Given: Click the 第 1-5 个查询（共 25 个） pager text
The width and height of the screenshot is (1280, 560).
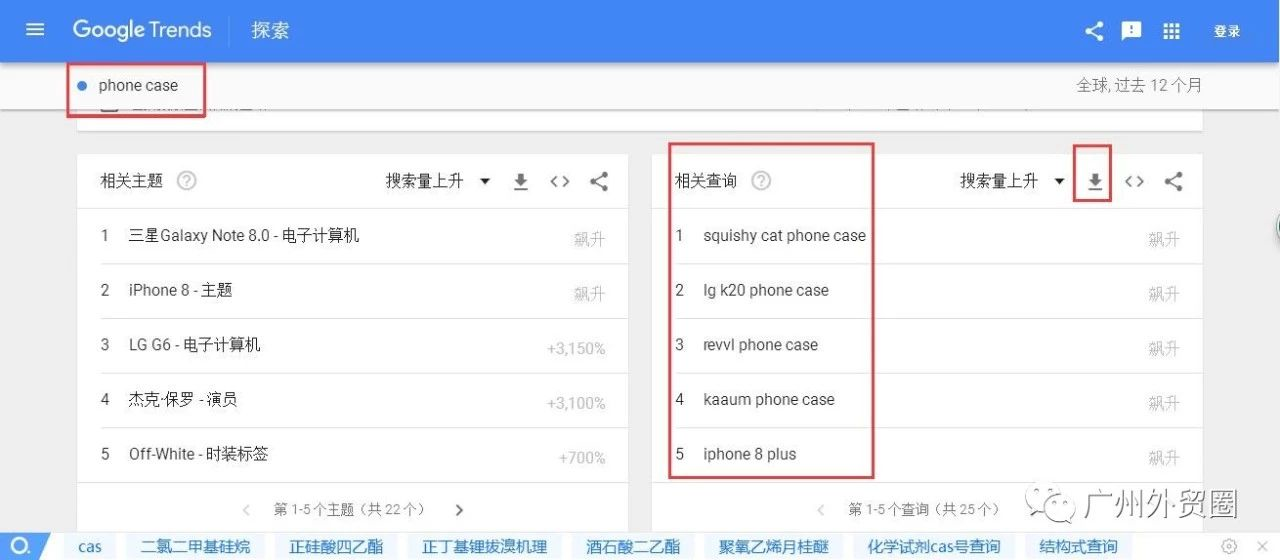Looking at the screenshot, I should pos(924,510).
